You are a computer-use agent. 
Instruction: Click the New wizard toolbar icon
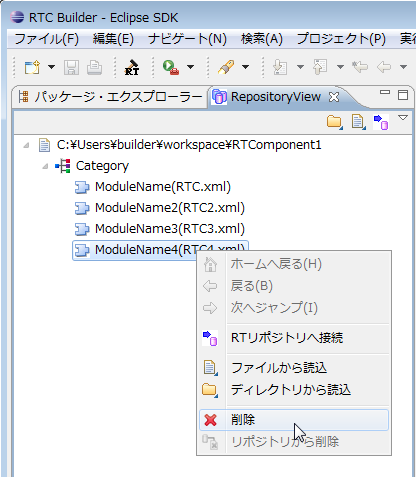tap(32, 67)
